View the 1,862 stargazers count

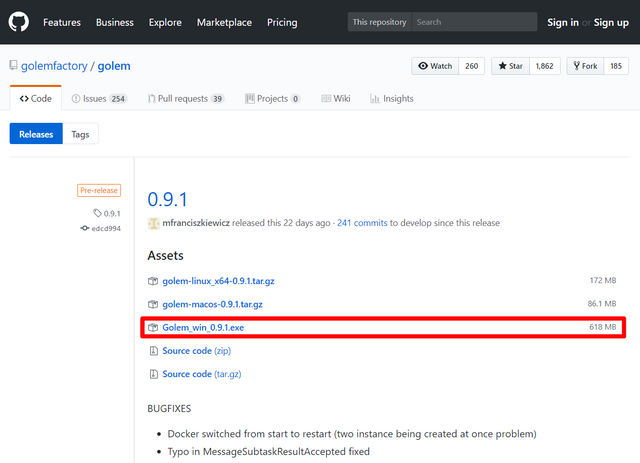click(x=544, y=66)
